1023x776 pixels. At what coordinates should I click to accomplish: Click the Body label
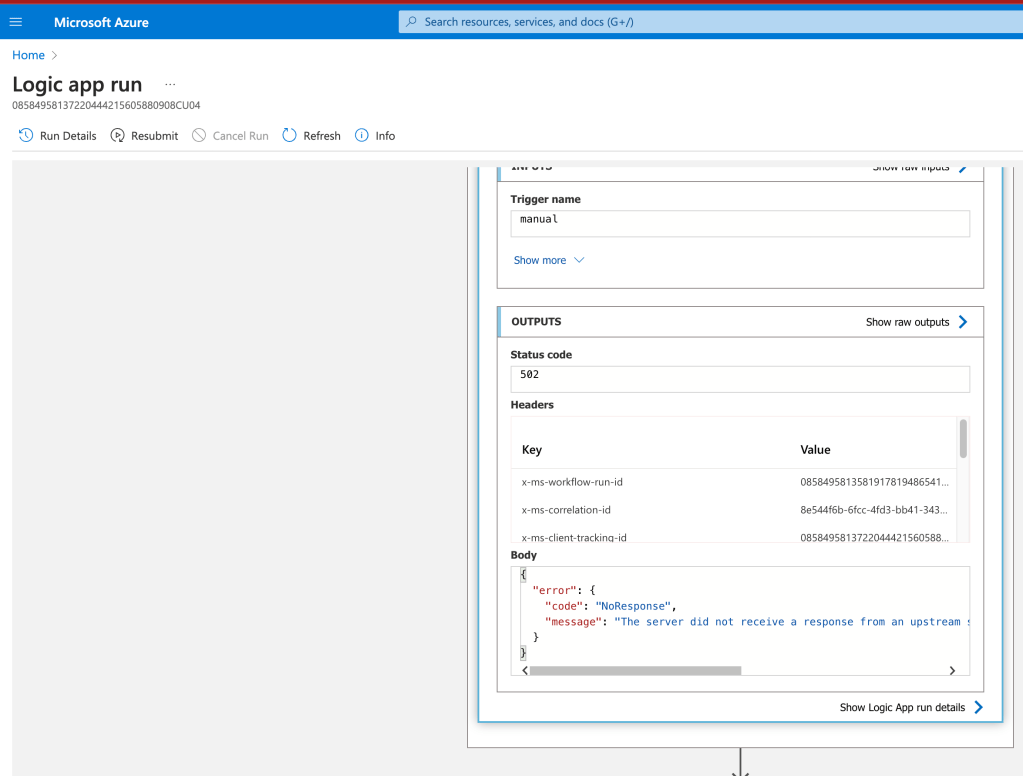coord(523,555)
